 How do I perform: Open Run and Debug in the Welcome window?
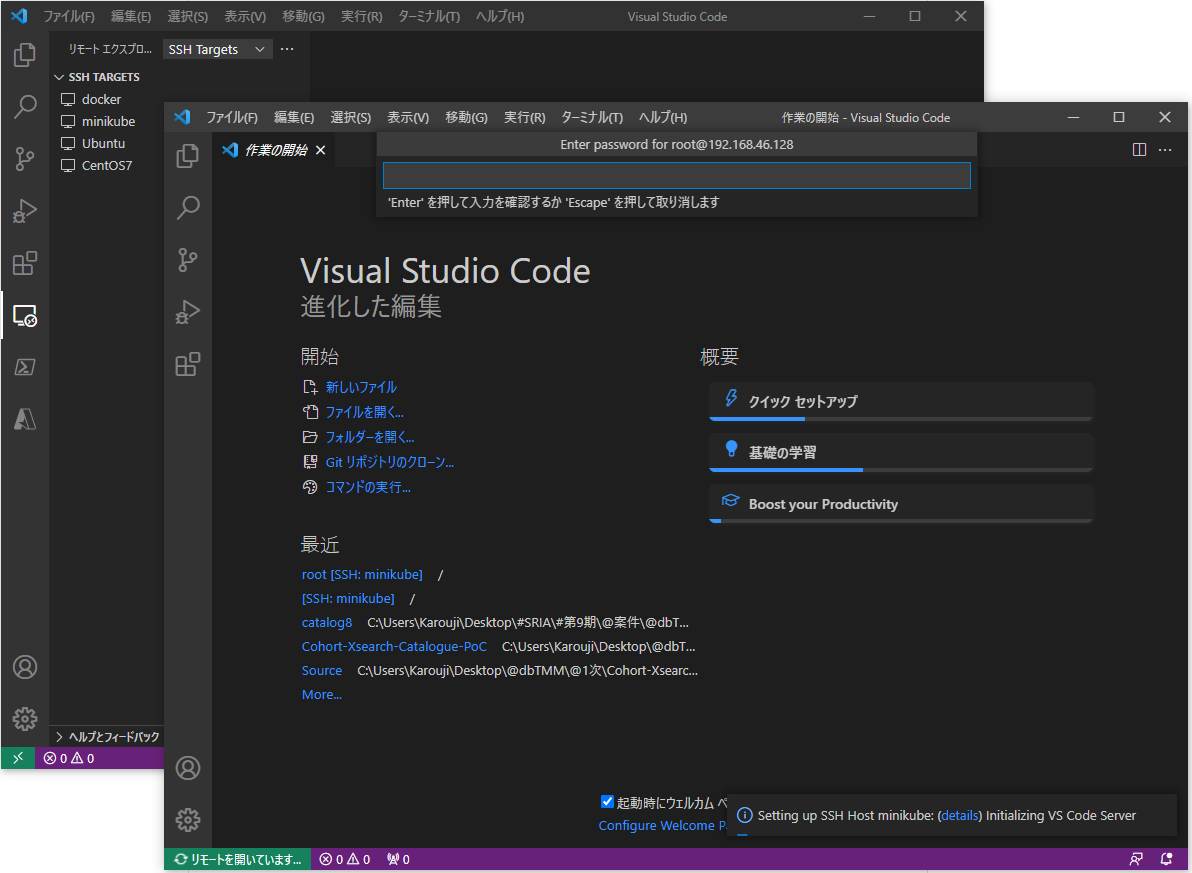click(x=188, y=312)
